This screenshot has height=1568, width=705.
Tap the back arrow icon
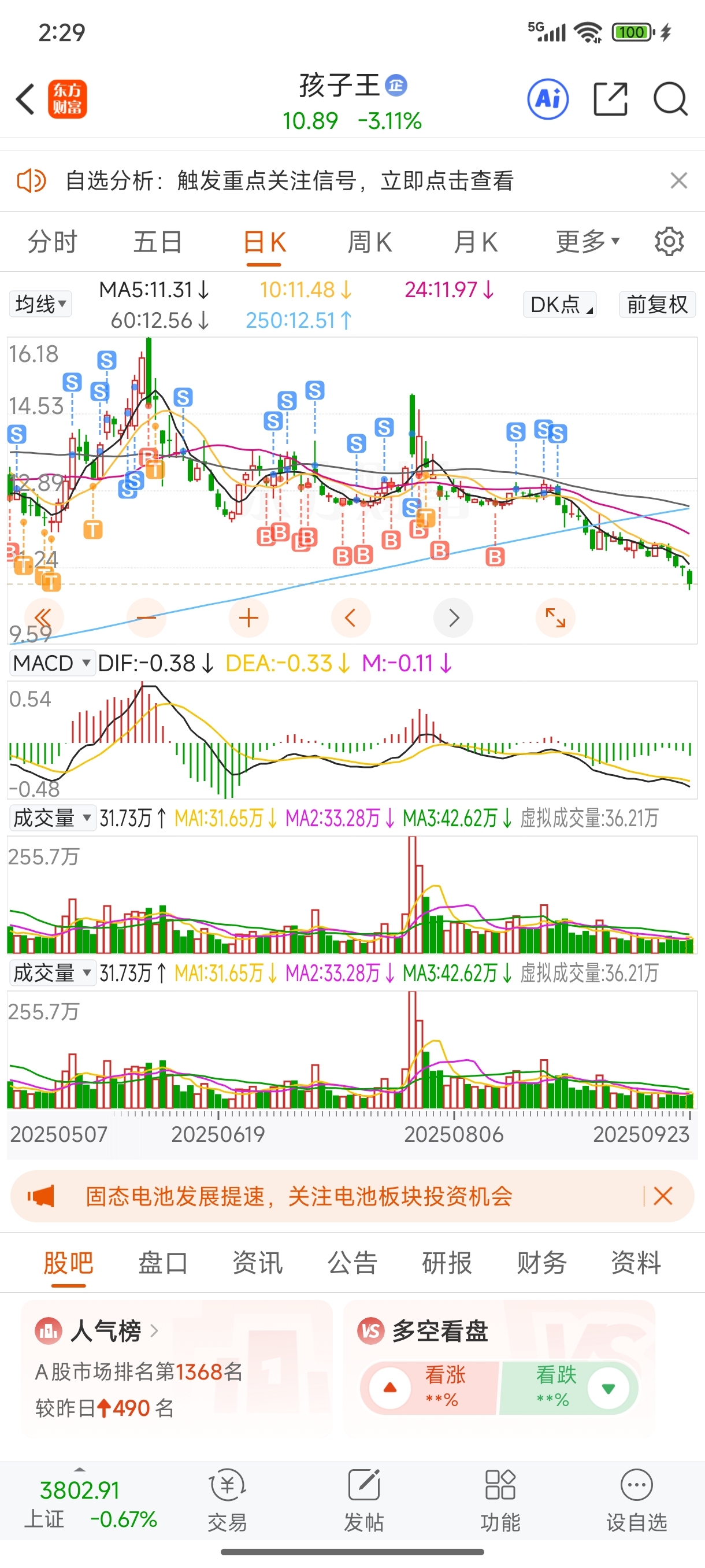click(x=25, y=99)
